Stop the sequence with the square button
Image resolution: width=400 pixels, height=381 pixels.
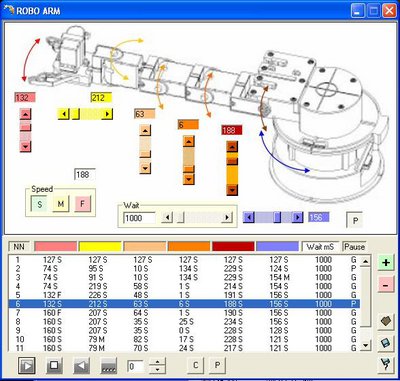(x=54, y=366)
